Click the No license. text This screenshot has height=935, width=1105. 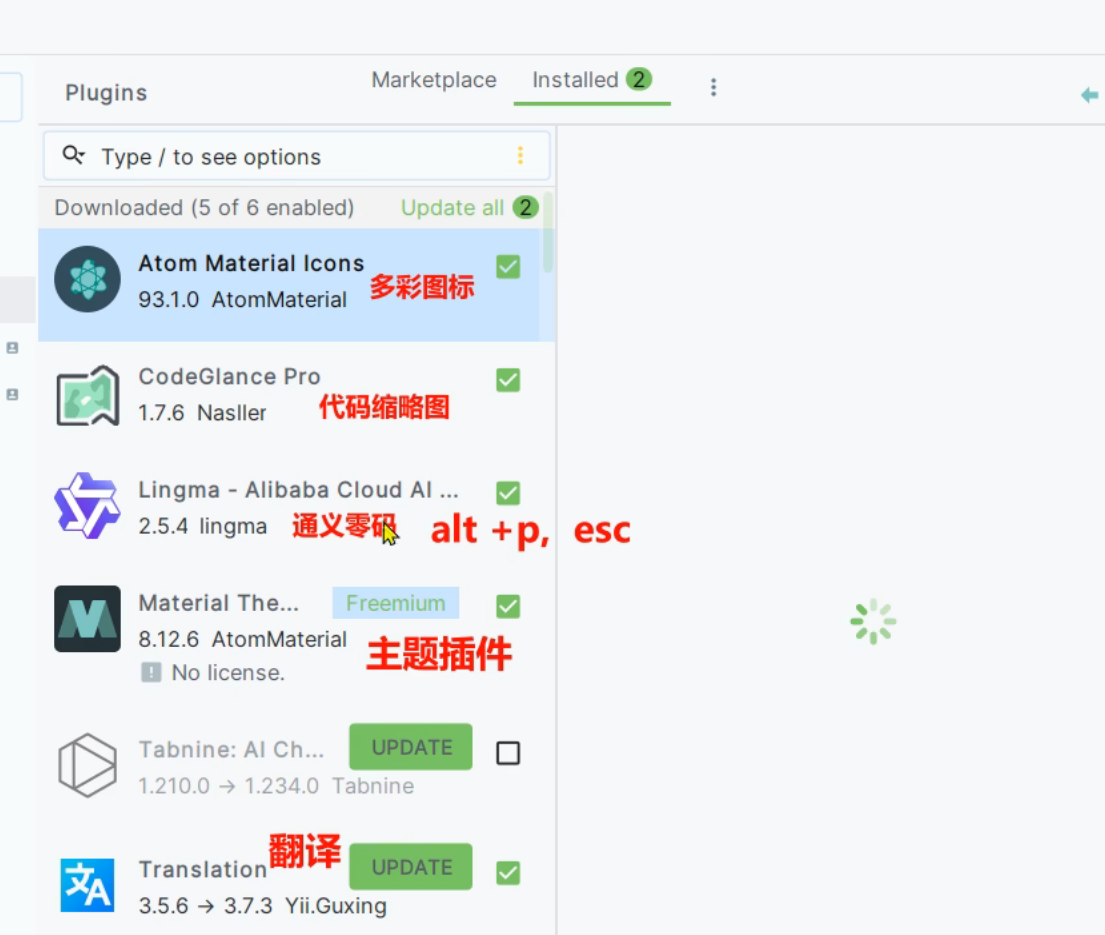[x=228, y=673]
